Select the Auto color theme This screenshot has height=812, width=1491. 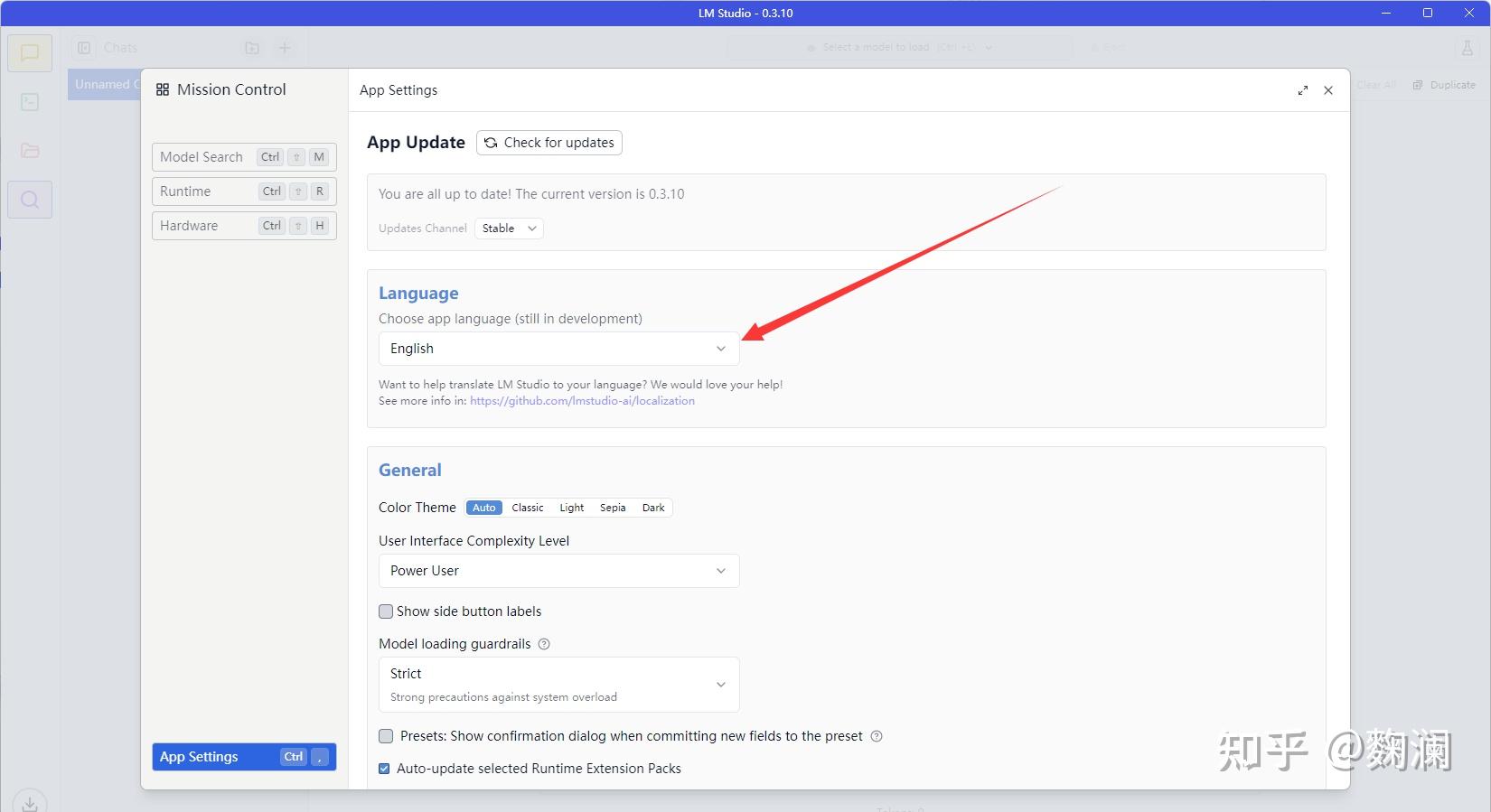[484, 508]
